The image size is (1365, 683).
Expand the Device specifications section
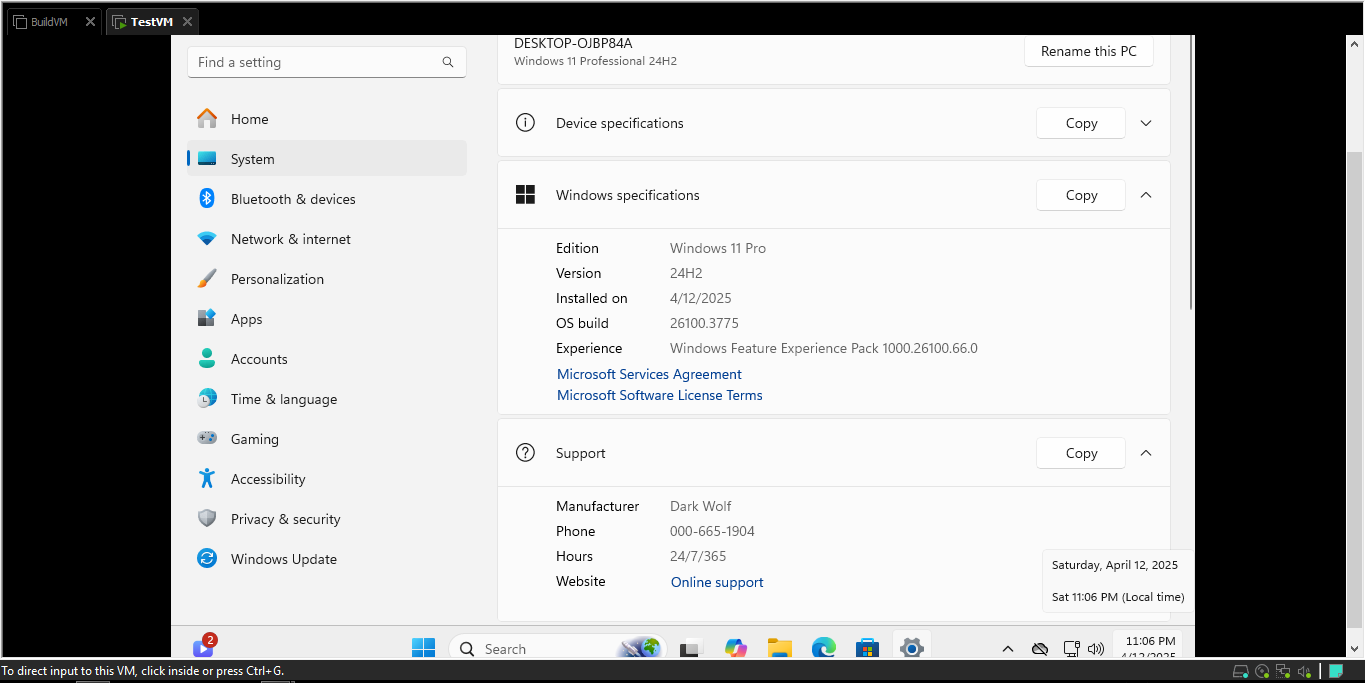click(1146, 123)
